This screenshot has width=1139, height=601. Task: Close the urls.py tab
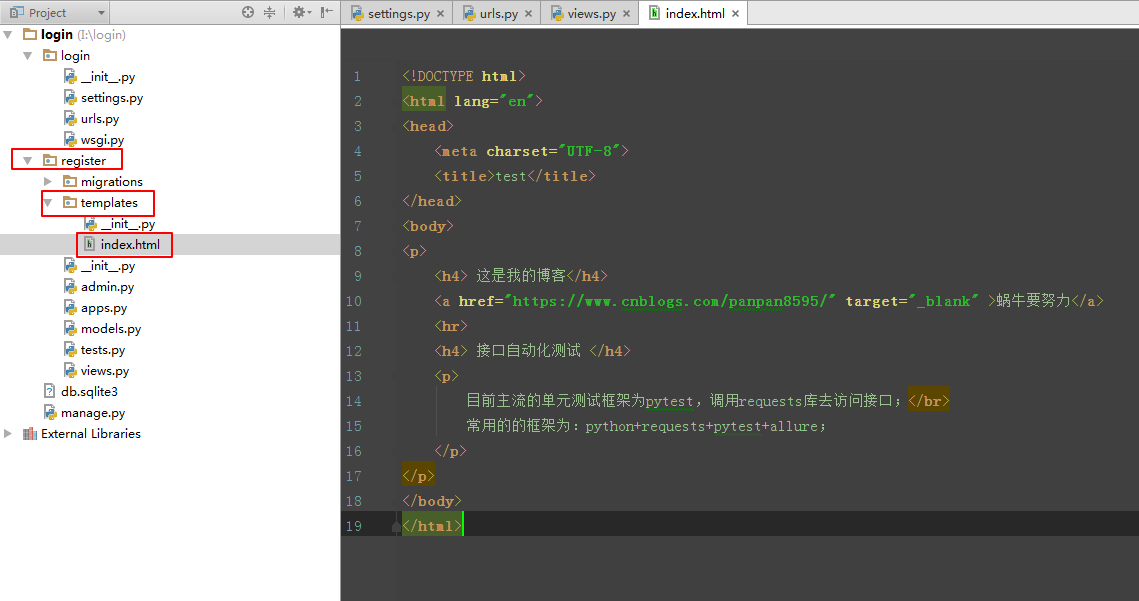(x=528, y=14)
